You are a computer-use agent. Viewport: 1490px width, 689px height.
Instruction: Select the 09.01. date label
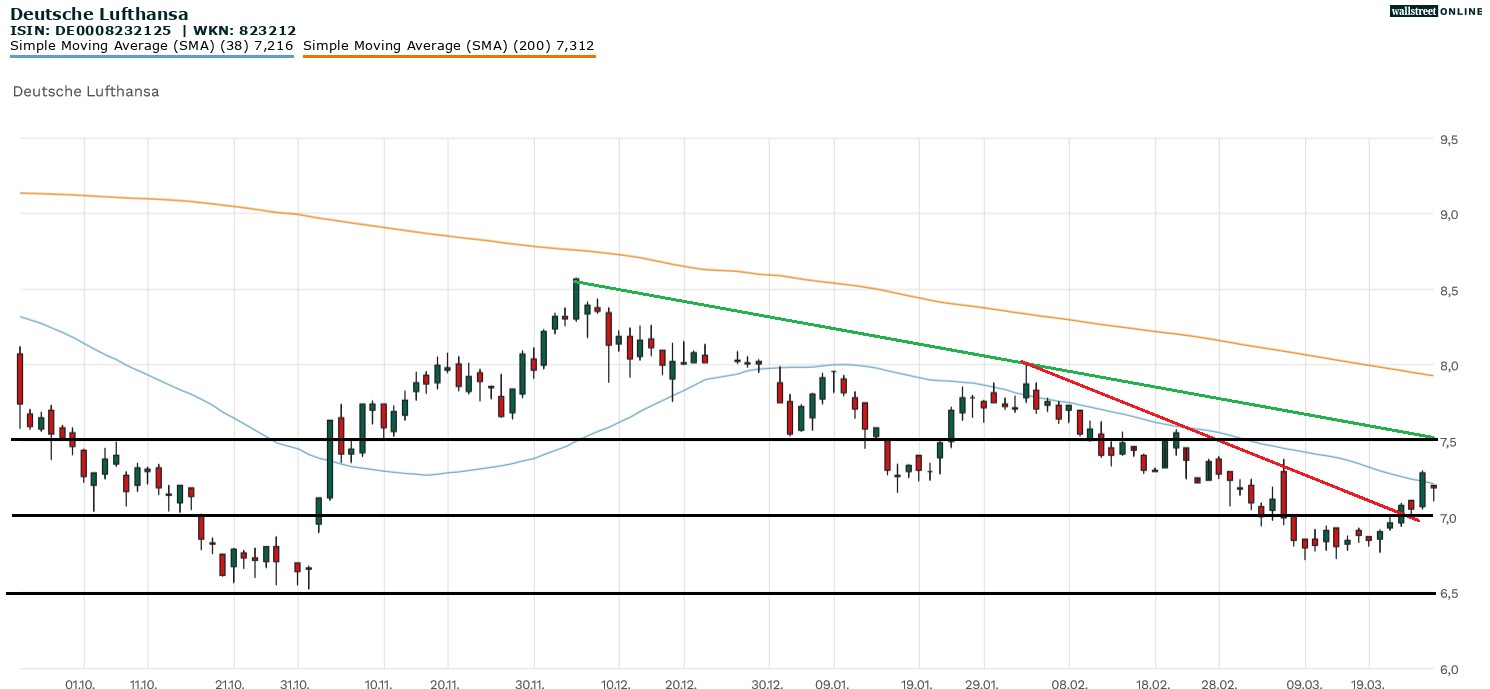[x=833, y=685]
